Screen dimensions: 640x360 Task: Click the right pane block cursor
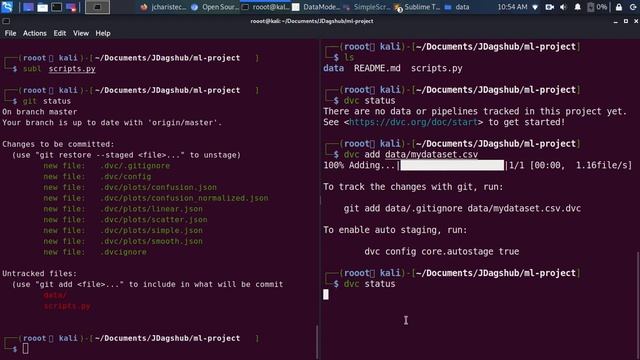(x=326, y=294)
